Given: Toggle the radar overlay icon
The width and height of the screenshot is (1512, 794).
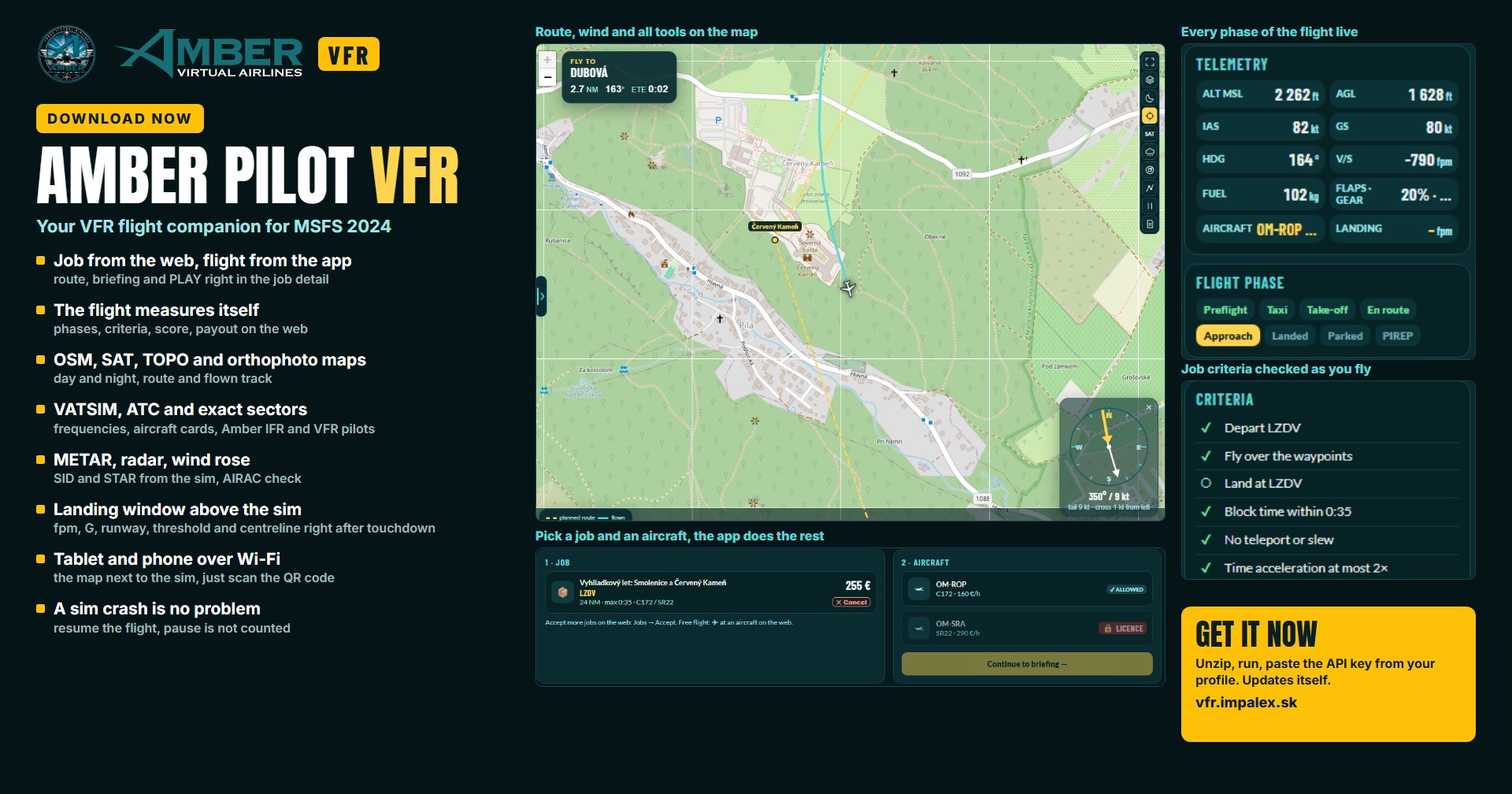Looking at the screenshot, I should (1150, 170).
